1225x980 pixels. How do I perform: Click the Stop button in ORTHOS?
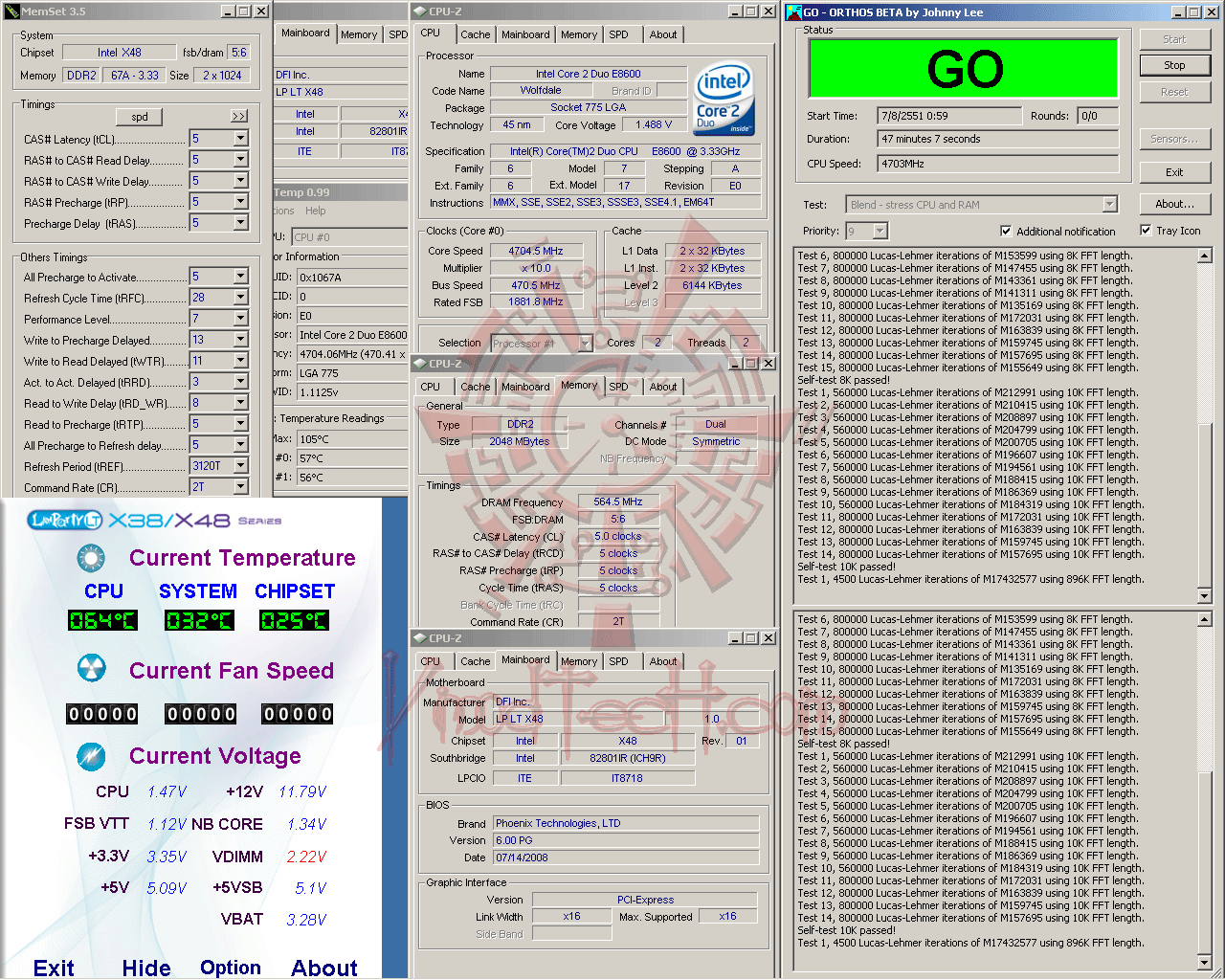click(1174, 65)
